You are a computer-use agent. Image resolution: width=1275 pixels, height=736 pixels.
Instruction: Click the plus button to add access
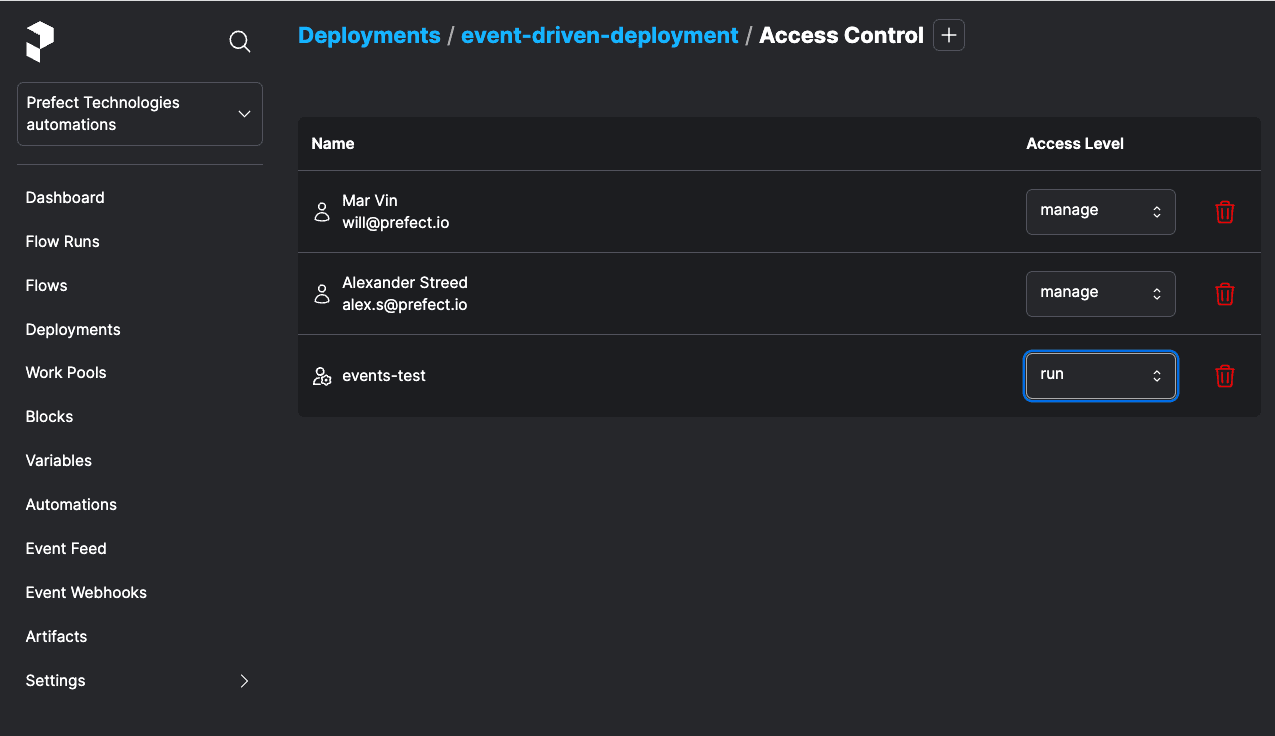[x=948, y=35]
